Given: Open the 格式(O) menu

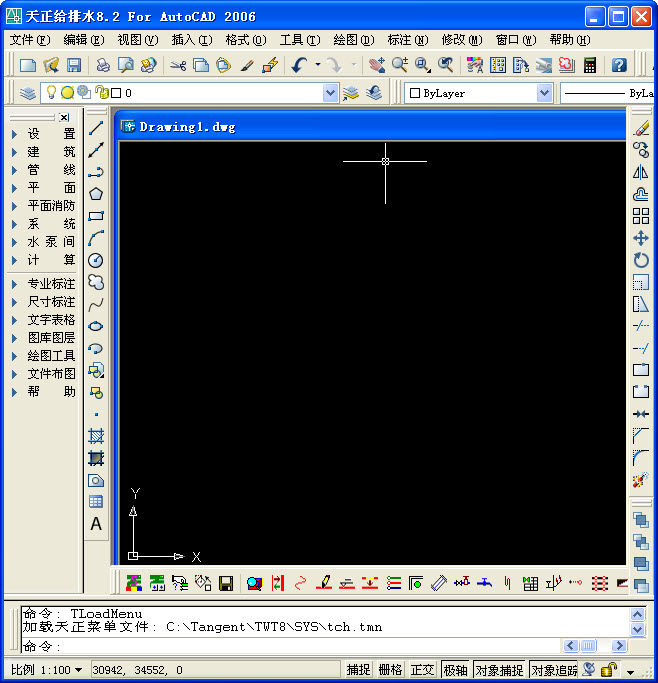Looking at the screenshot, I should 245,40.
